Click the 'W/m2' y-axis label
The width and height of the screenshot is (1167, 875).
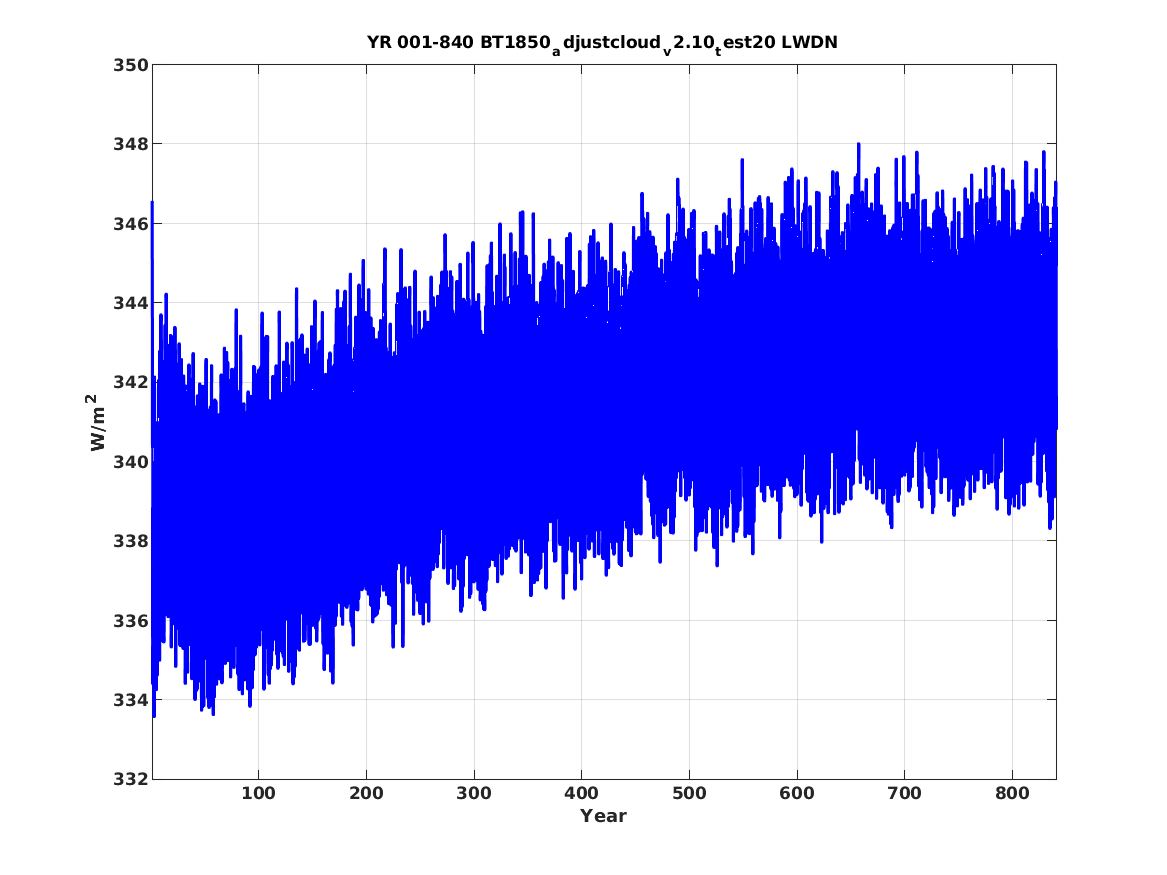pos(95,423)
